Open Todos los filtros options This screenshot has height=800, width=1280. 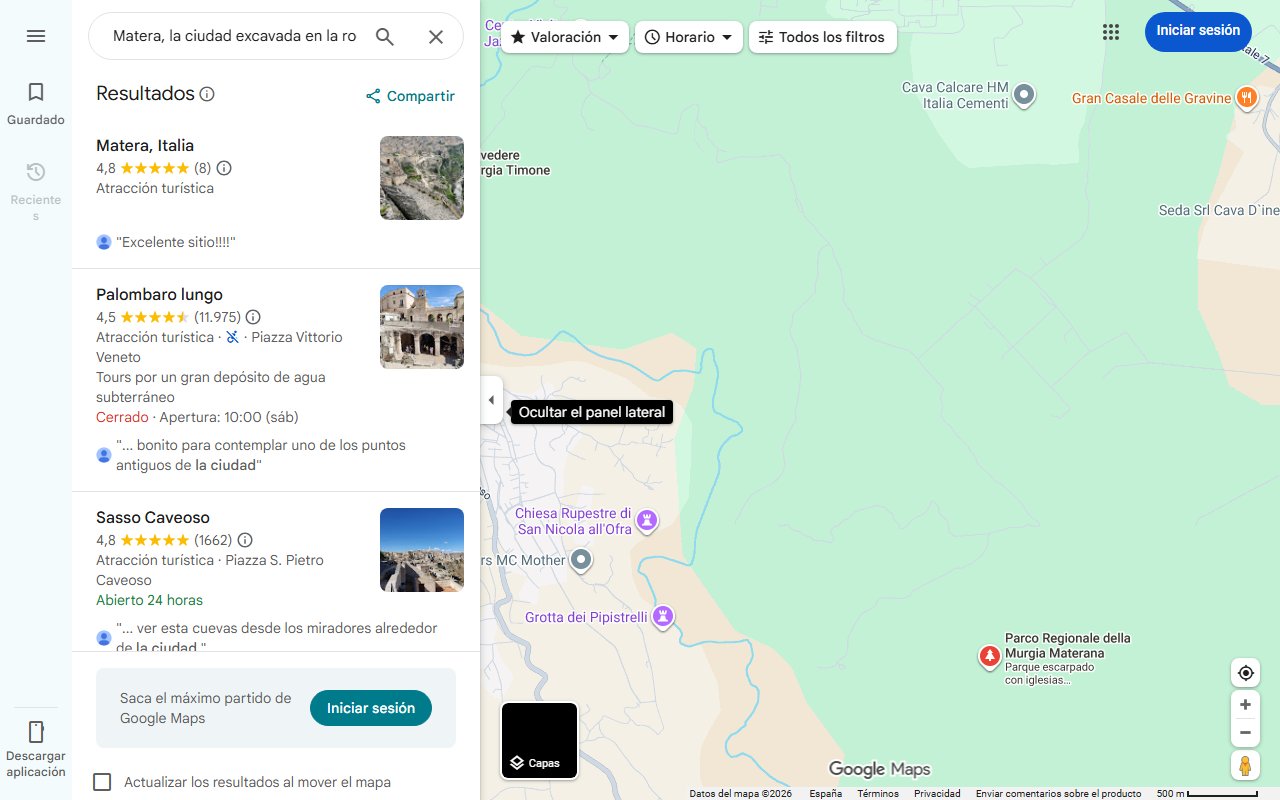point(822,37)
